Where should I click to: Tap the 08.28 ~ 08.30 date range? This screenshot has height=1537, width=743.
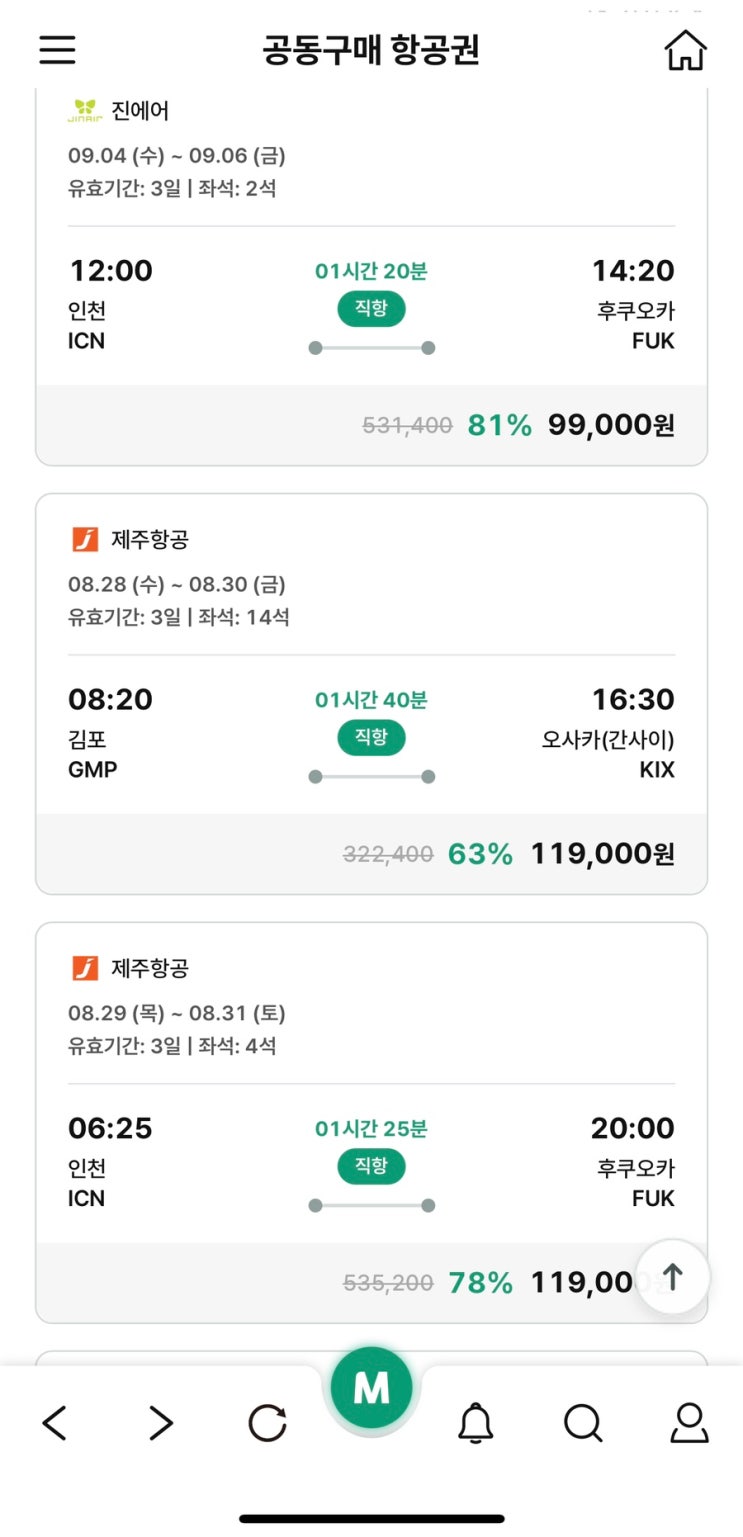(x=176, y=584)
